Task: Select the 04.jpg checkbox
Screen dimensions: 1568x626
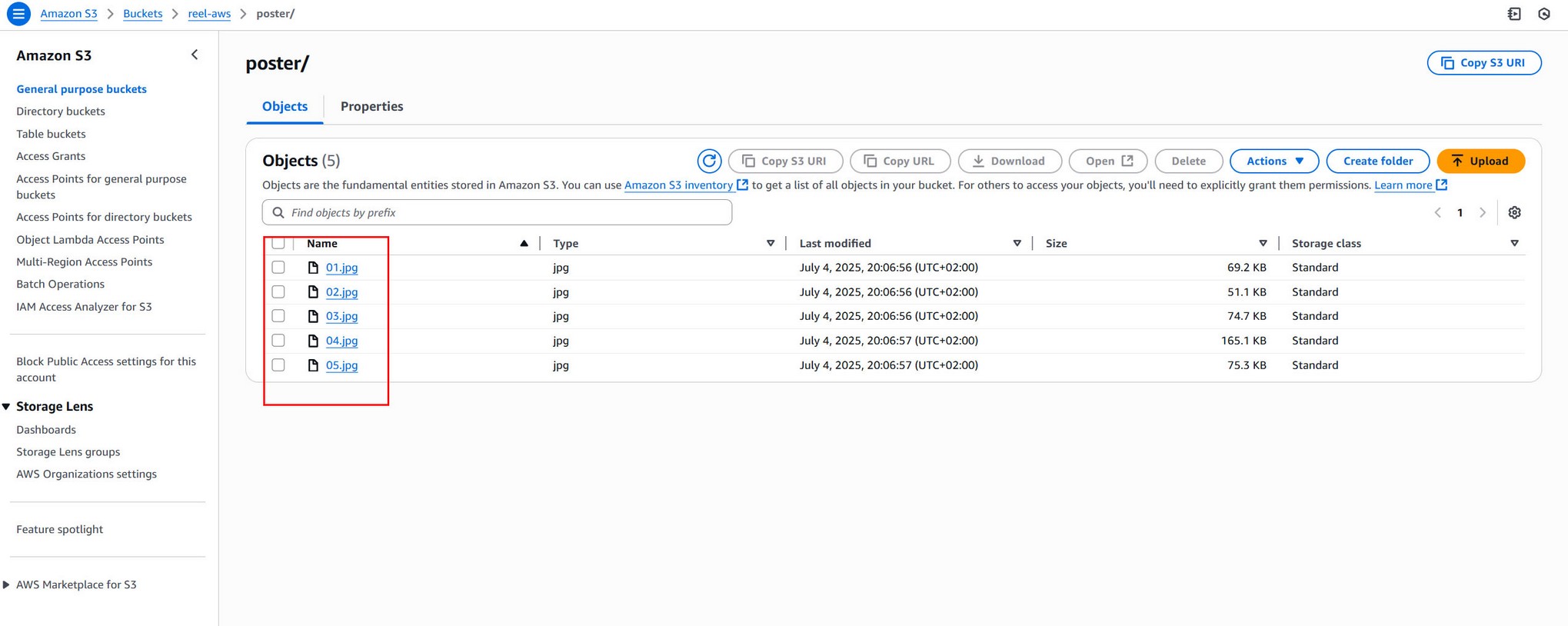Action: click(x=278, y=341)
